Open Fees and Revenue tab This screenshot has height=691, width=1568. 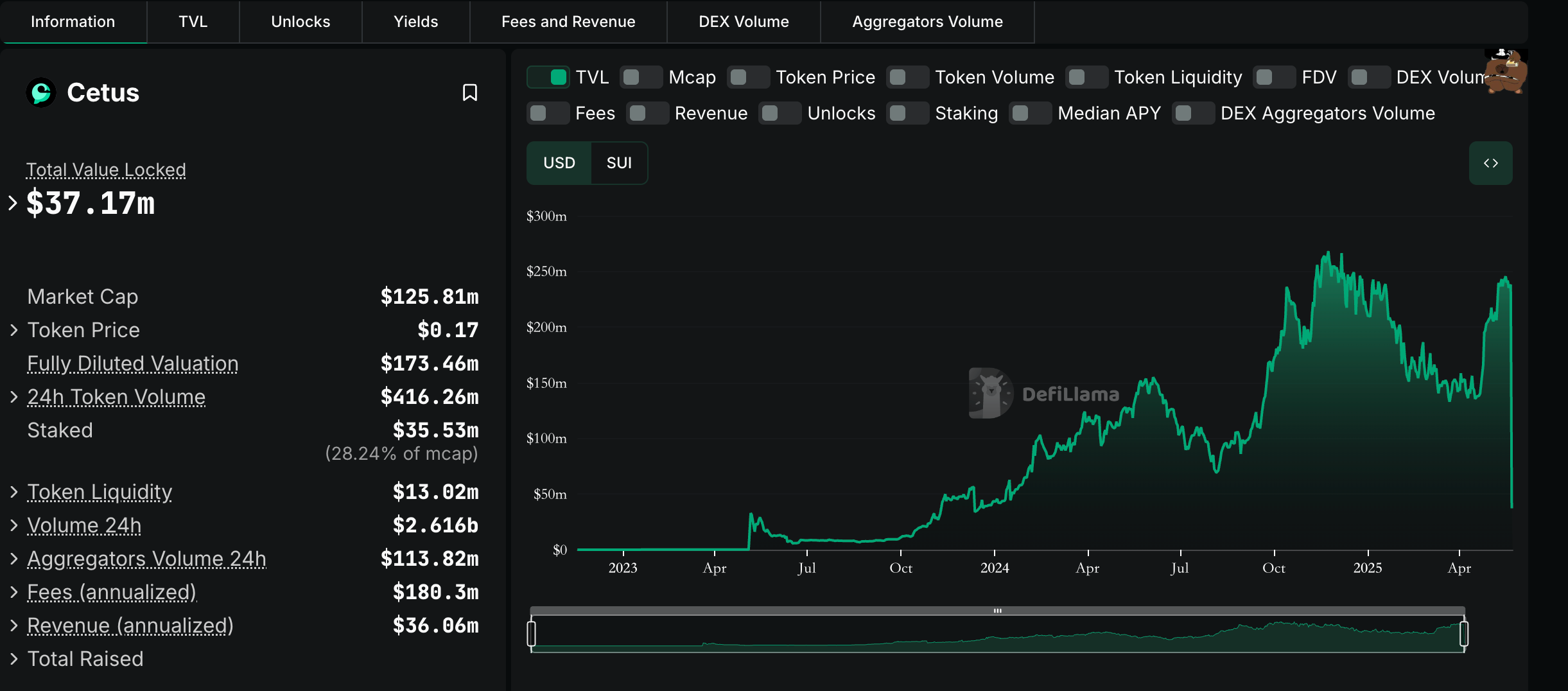coord(568,22)
